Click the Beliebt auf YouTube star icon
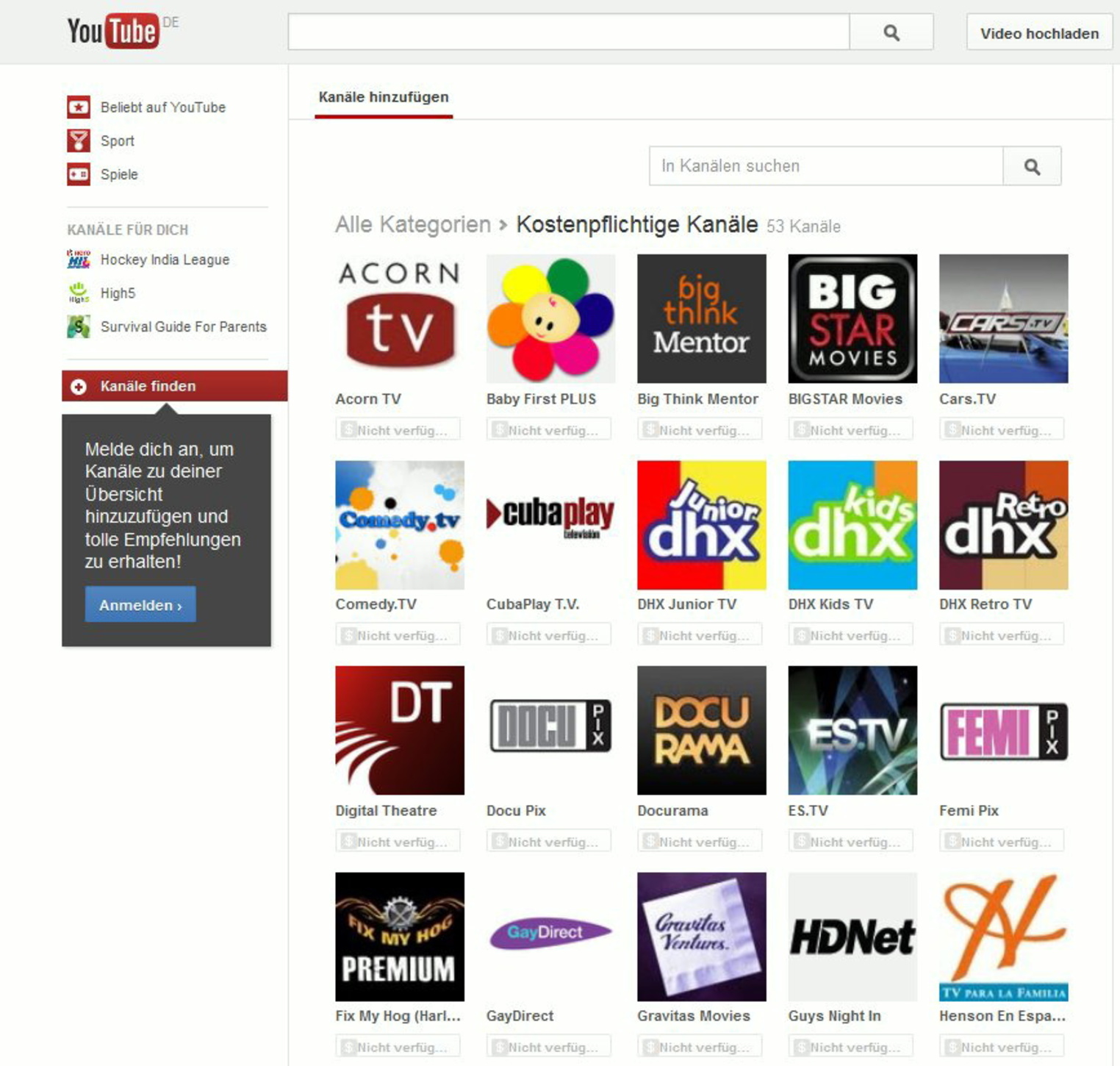The width and height of the screenshot is (1120, 1066). point(79,107)
